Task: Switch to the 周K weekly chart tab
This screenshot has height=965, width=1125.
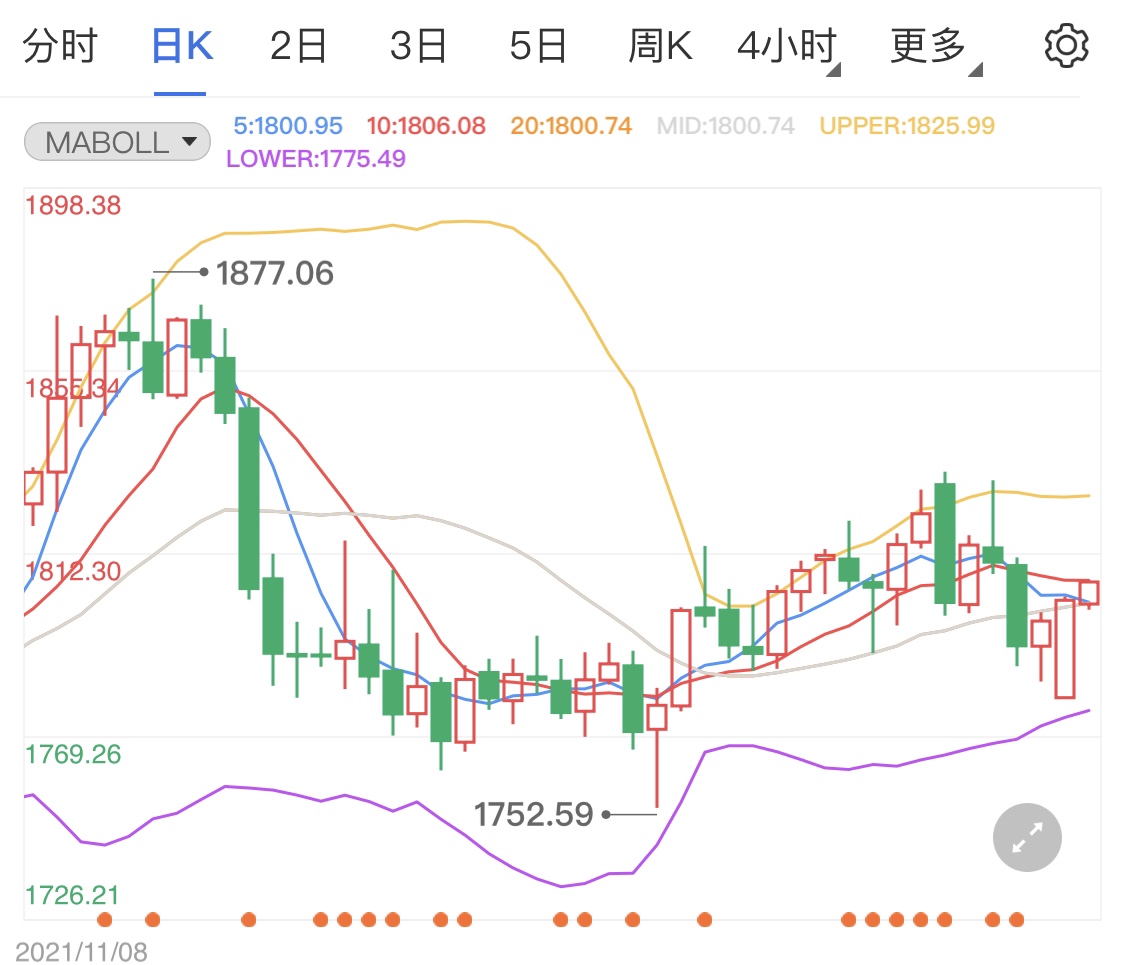Action: point(659,44)
